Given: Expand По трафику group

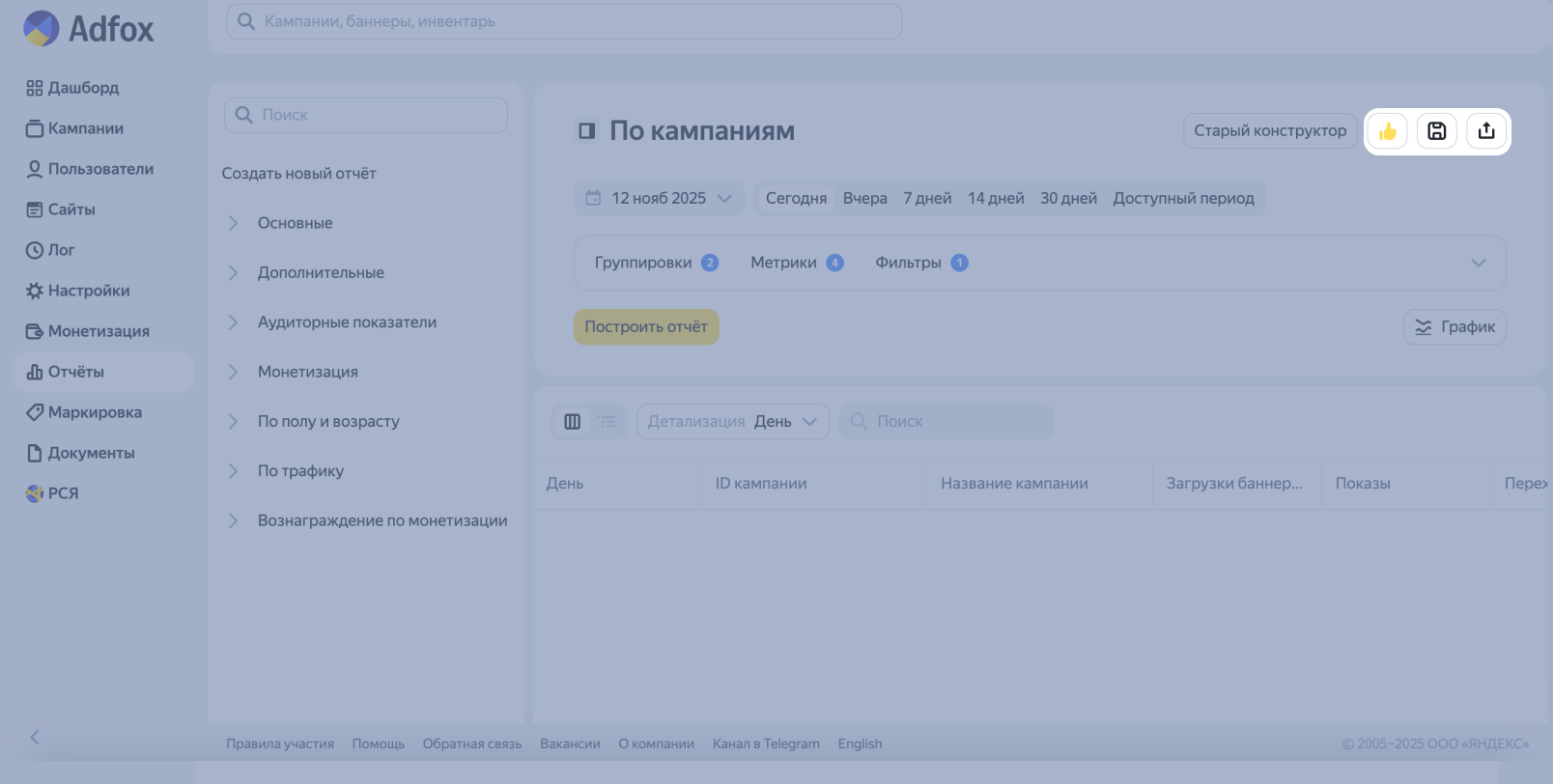Looking at the screenshot, I should [x=233, y=471].
